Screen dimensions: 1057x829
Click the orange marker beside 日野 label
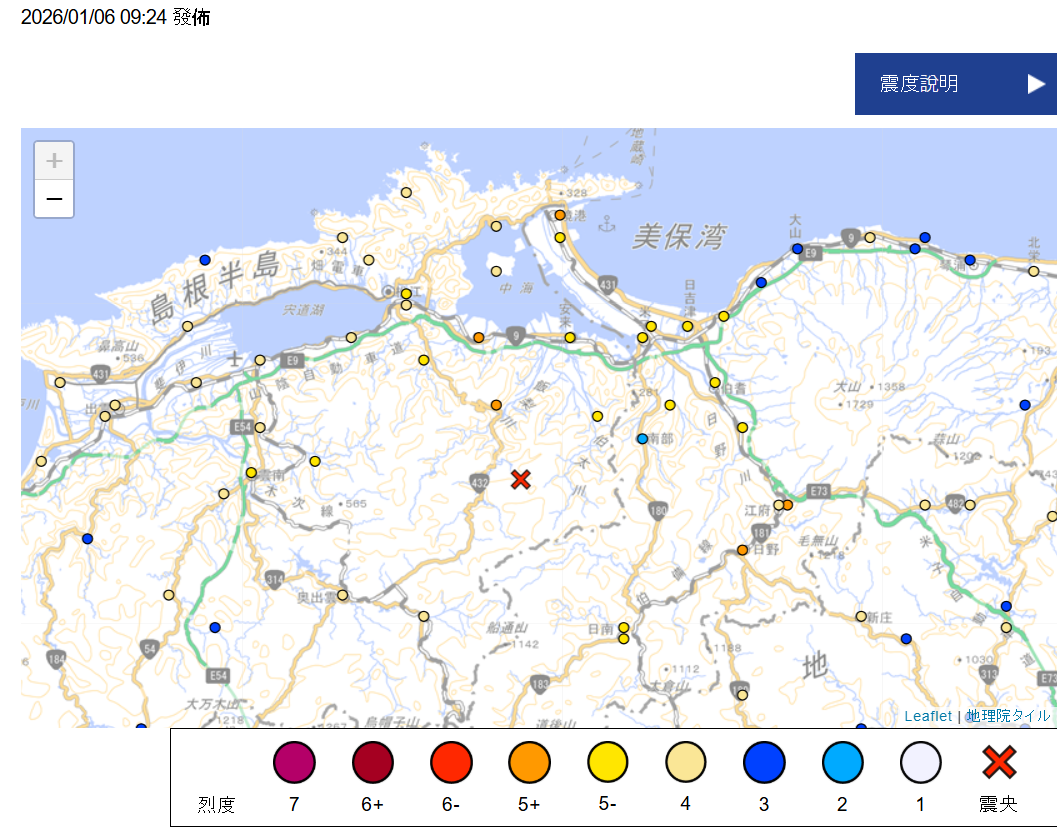[x=743, y=550]
